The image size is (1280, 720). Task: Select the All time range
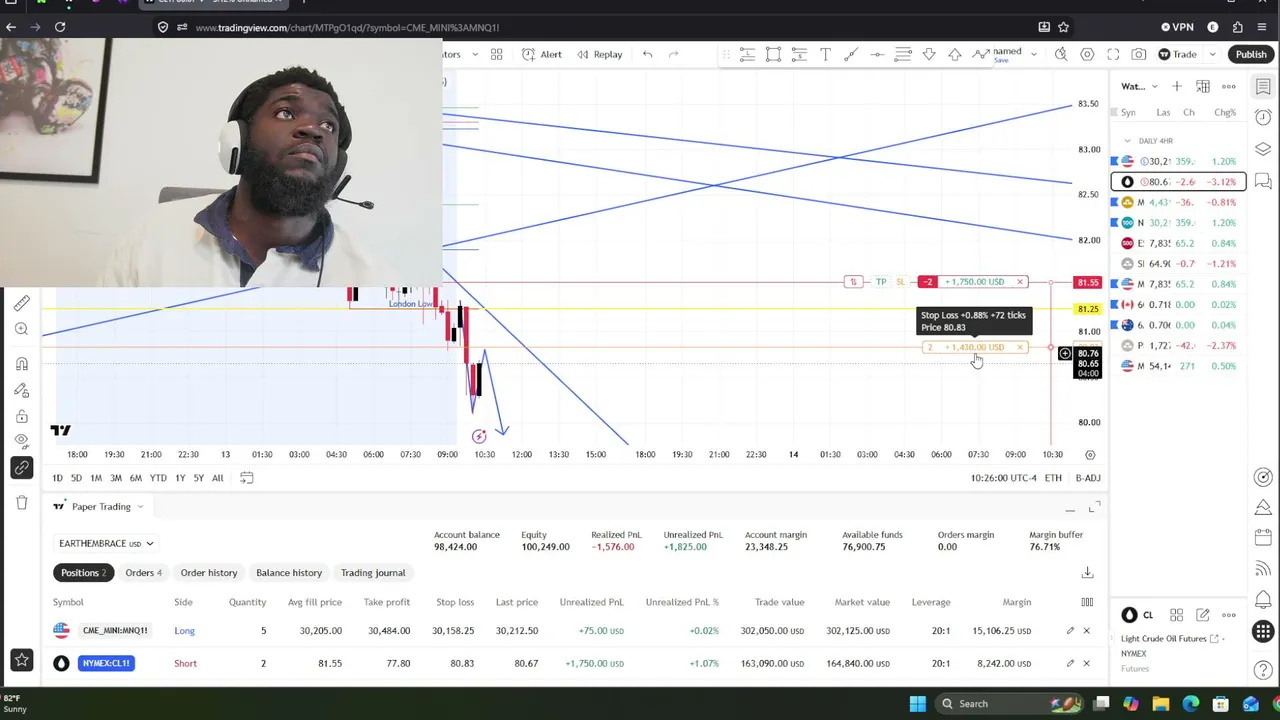click(217, 478)
